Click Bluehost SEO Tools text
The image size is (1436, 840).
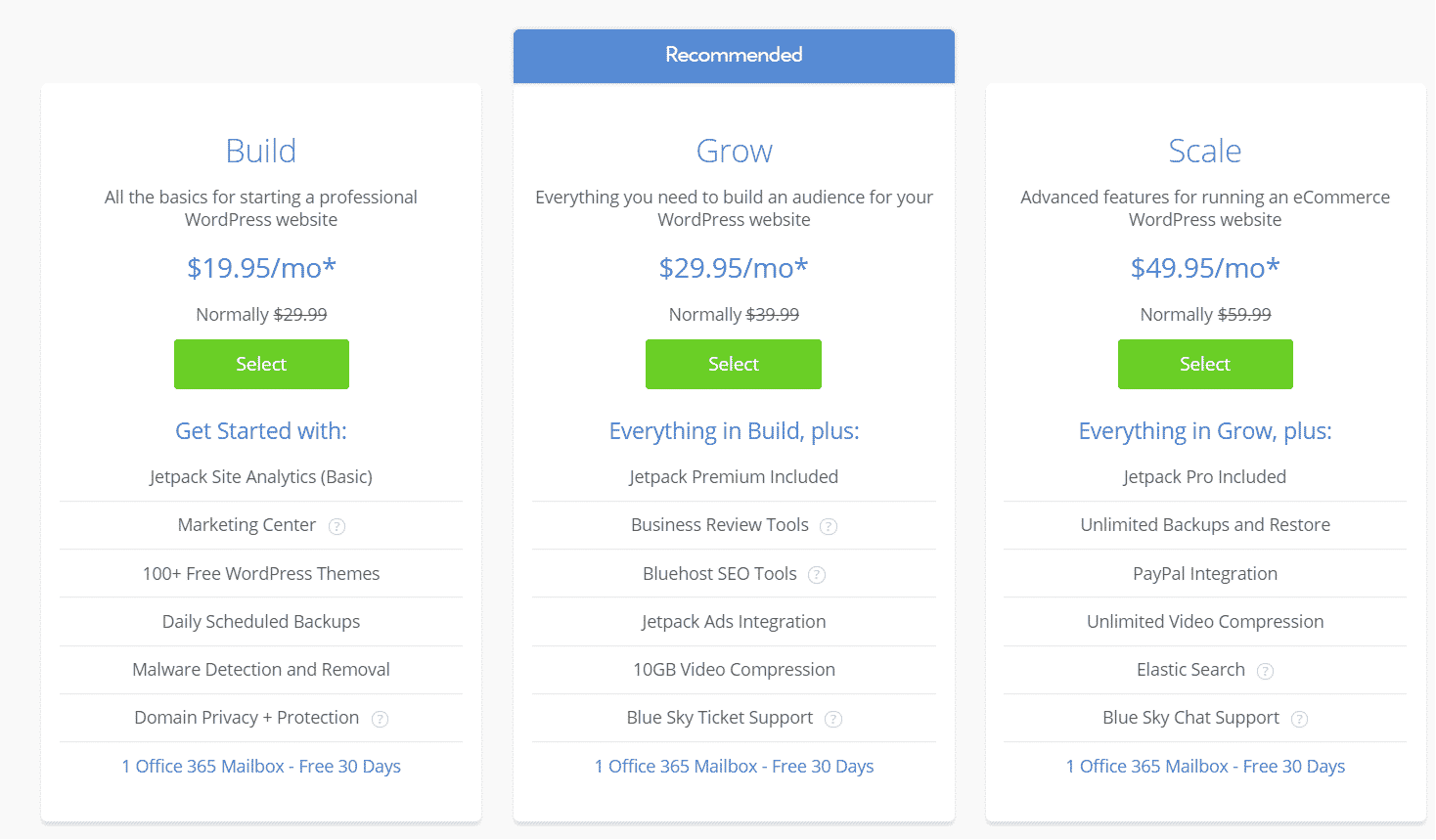coord(720,574)
